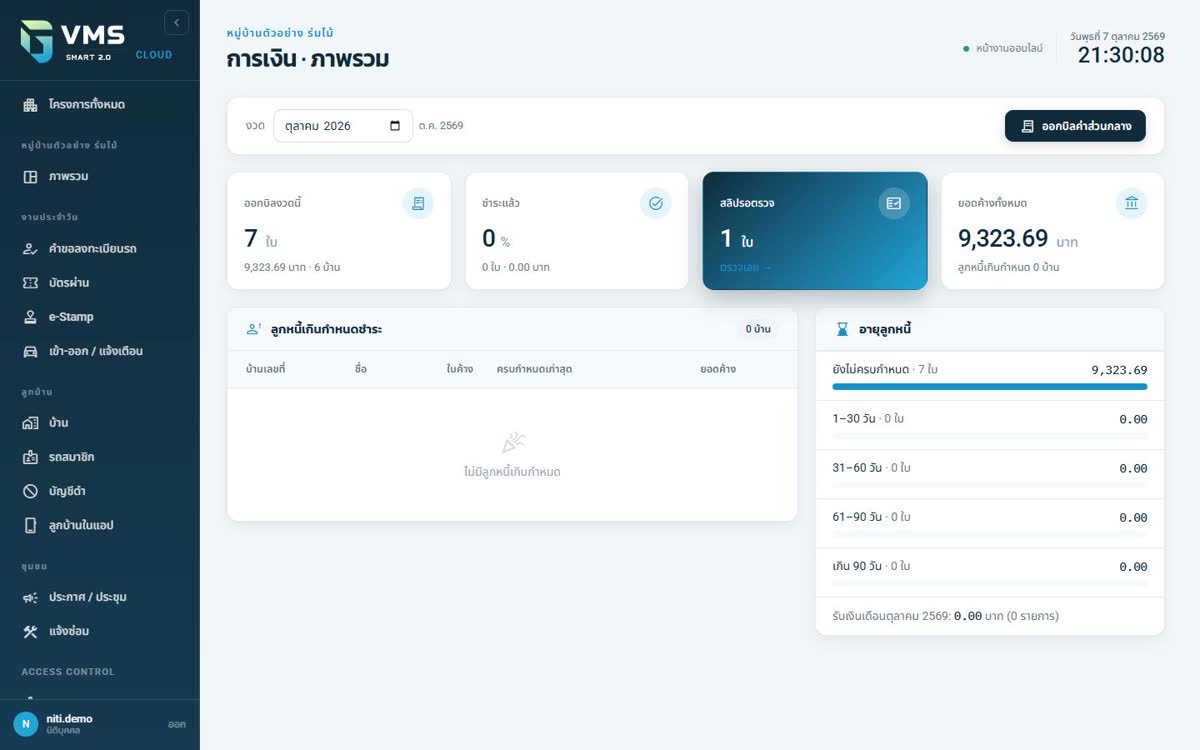This screenshot has height=750, width=1200.
Task: Click the bank icon on ยอดค้างทั้งหมด card
Action: pos(1131,203)
